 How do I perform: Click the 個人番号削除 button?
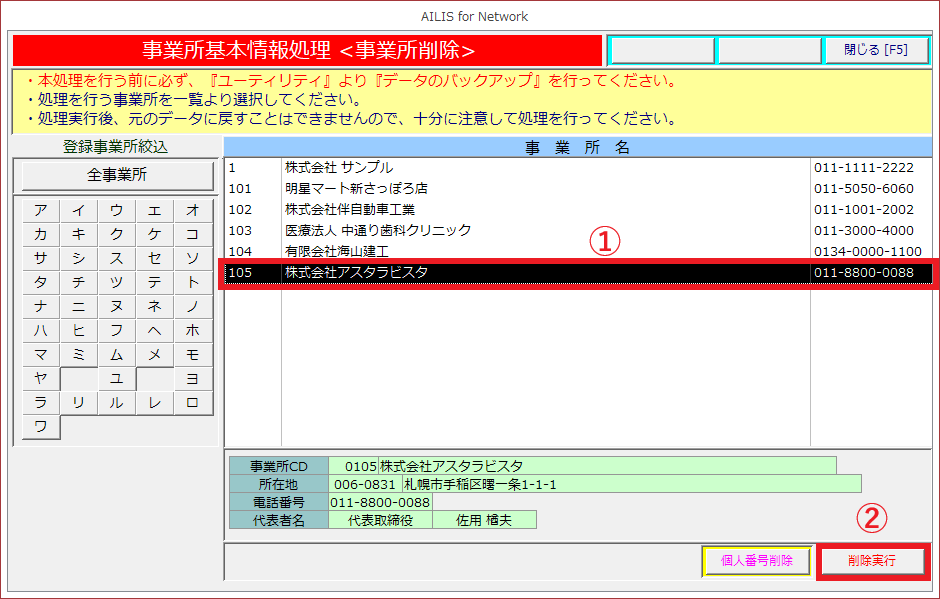click(x=757, y=562)
